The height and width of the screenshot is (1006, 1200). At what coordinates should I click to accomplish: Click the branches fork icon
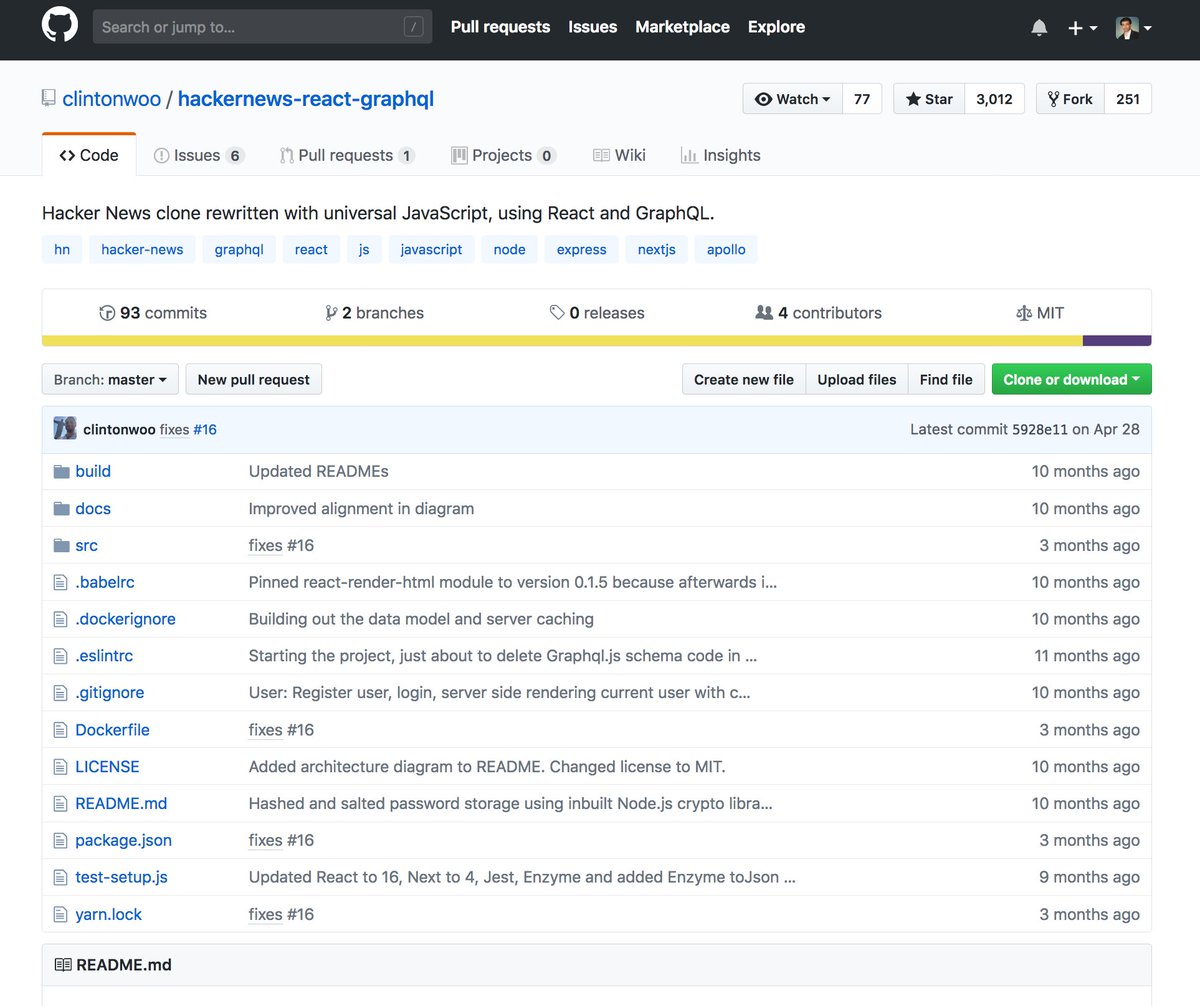tap(331, 313)
